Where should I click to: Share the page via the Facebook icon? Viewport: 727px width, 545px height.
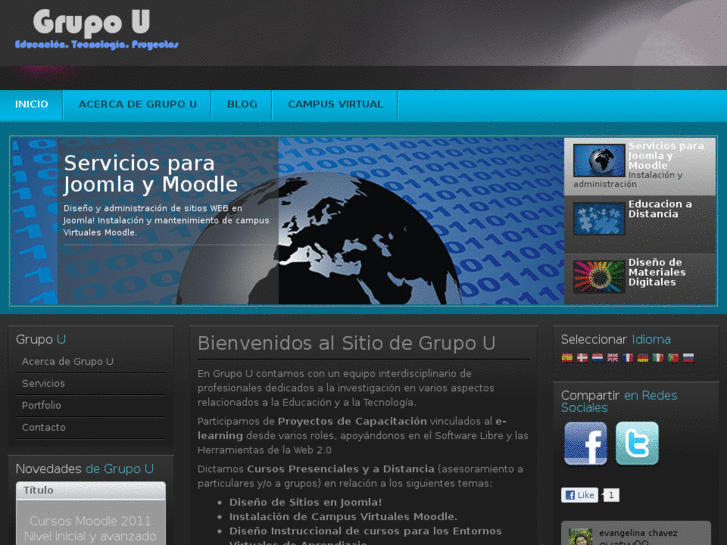tap(586, 443)
